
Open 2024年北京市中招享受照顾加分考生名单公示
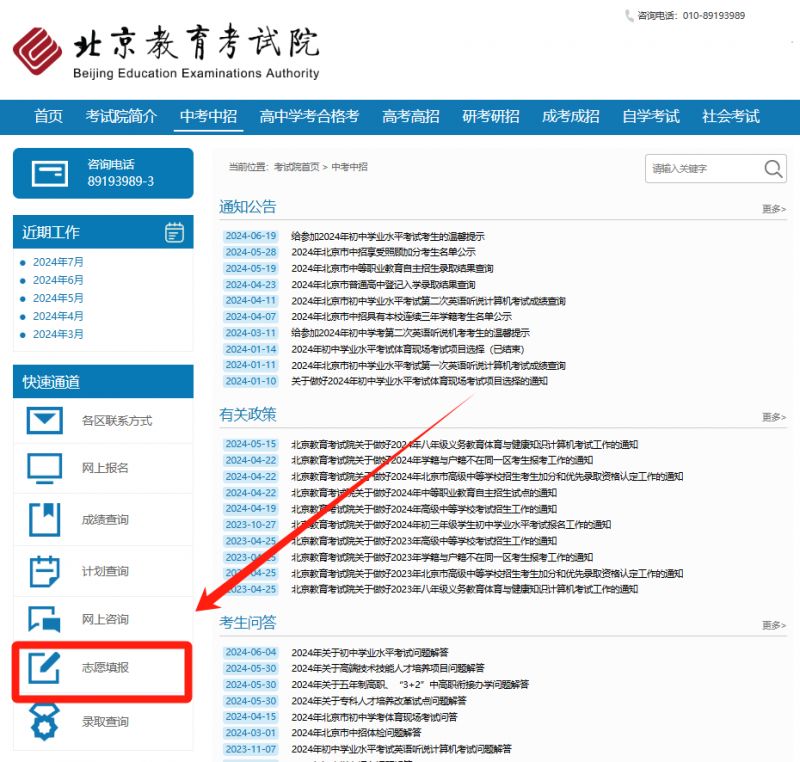click(383, 252)
